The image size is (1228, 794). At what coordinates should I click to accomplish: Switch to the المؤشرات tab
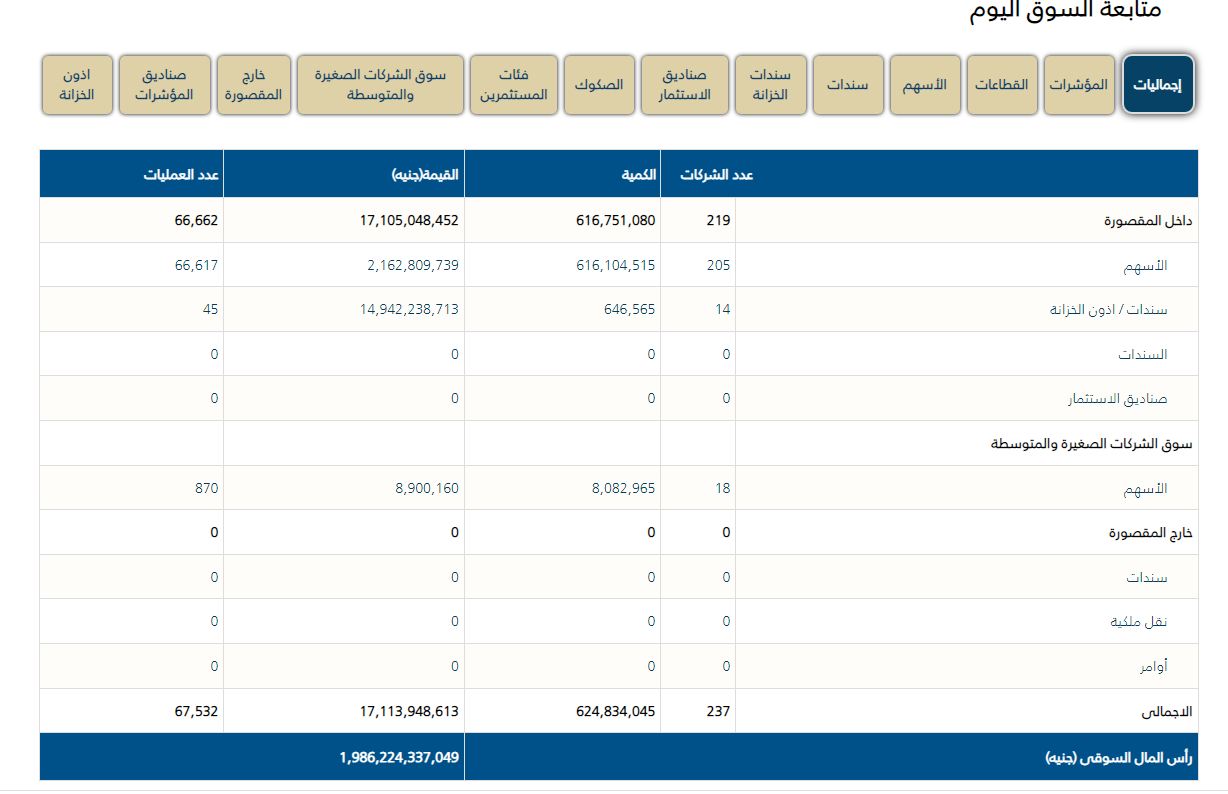1079,85
